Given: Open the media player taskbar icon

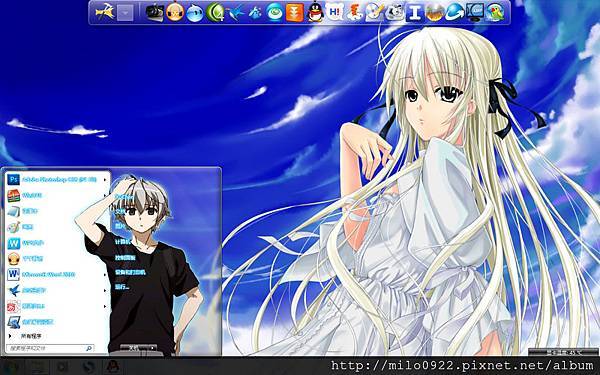Looking at the screenshot, I should pyautogui.click(x=63, y=367).
